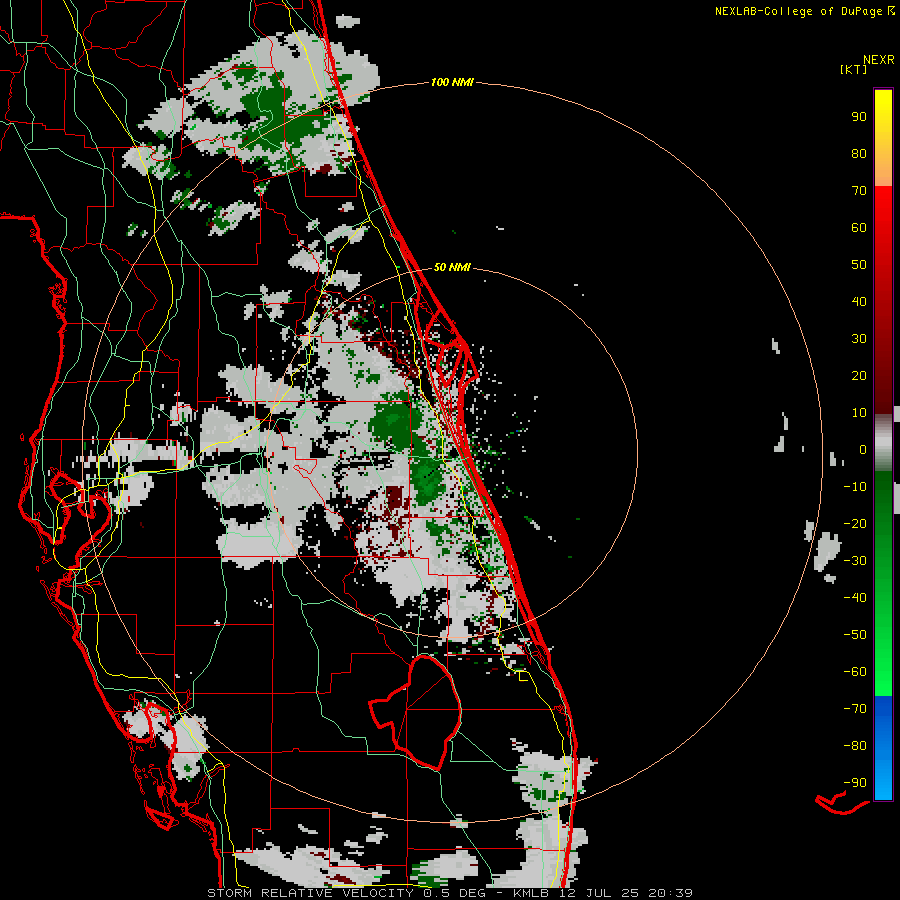Click the -70 value on velocity scale
This screenshot has height=900, width=900.
point(855,709)
